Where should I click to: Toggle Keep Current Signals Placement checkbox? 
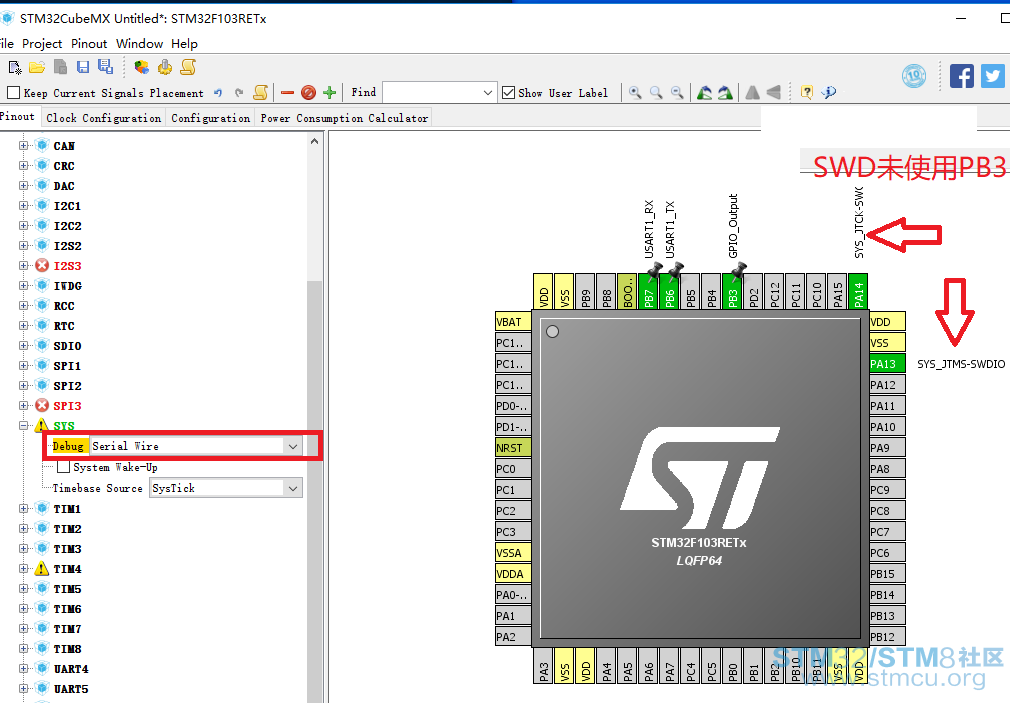pos(14,93)
